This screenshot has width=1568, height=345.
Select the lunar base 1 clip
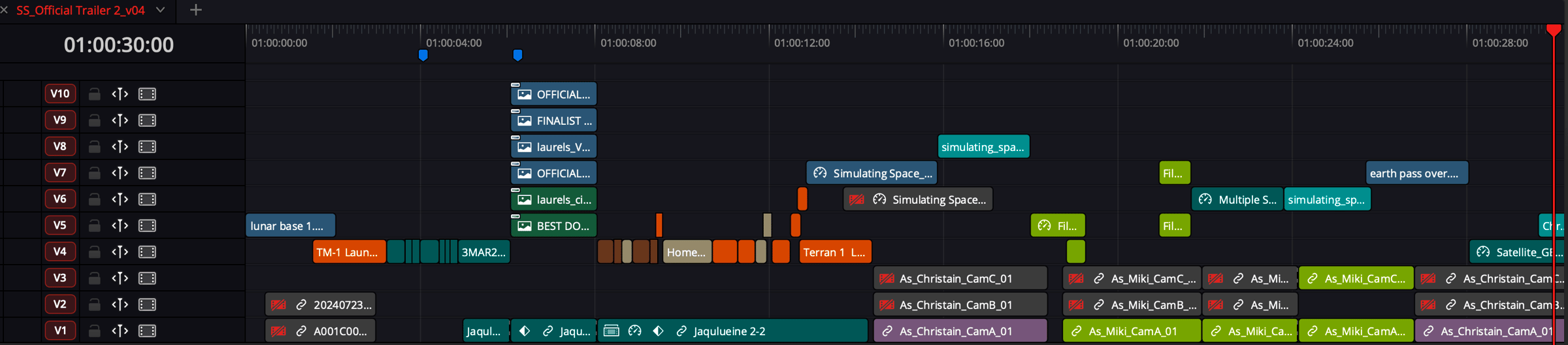(290, 225)
